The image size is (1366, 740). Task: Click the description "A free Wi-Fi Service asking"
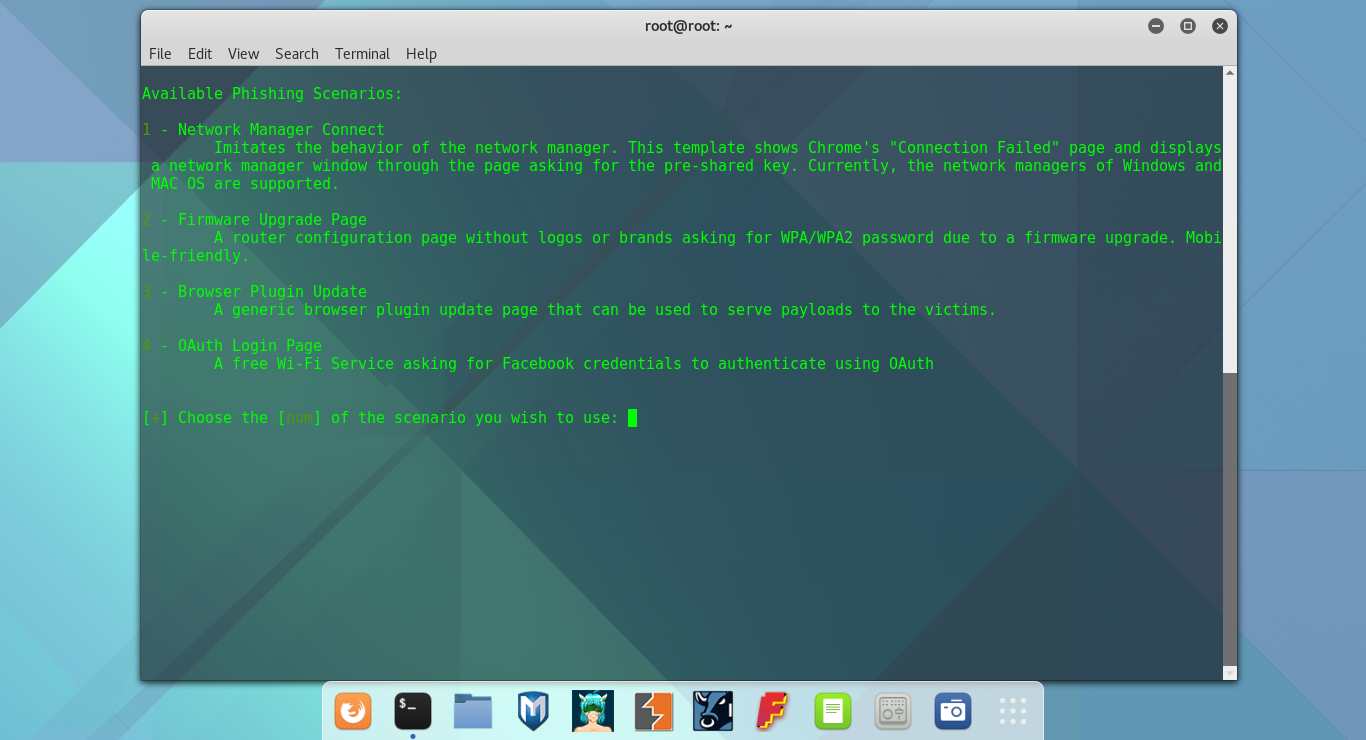click(574, 364)
